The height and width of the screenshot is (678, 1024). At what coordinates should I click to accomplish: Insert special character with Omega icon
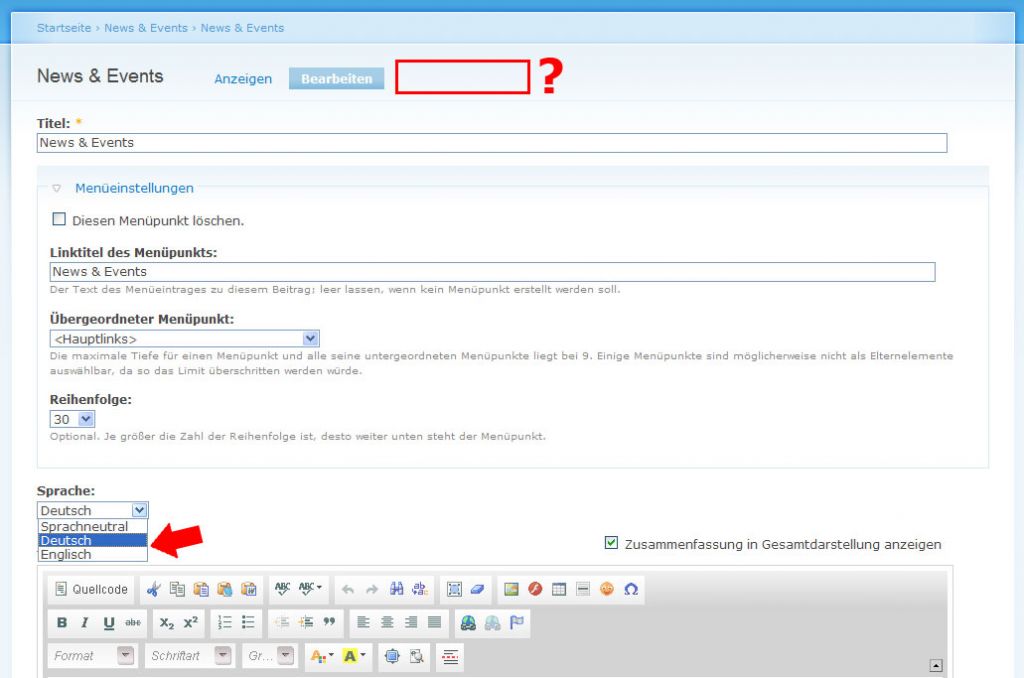tap(631, 589)
